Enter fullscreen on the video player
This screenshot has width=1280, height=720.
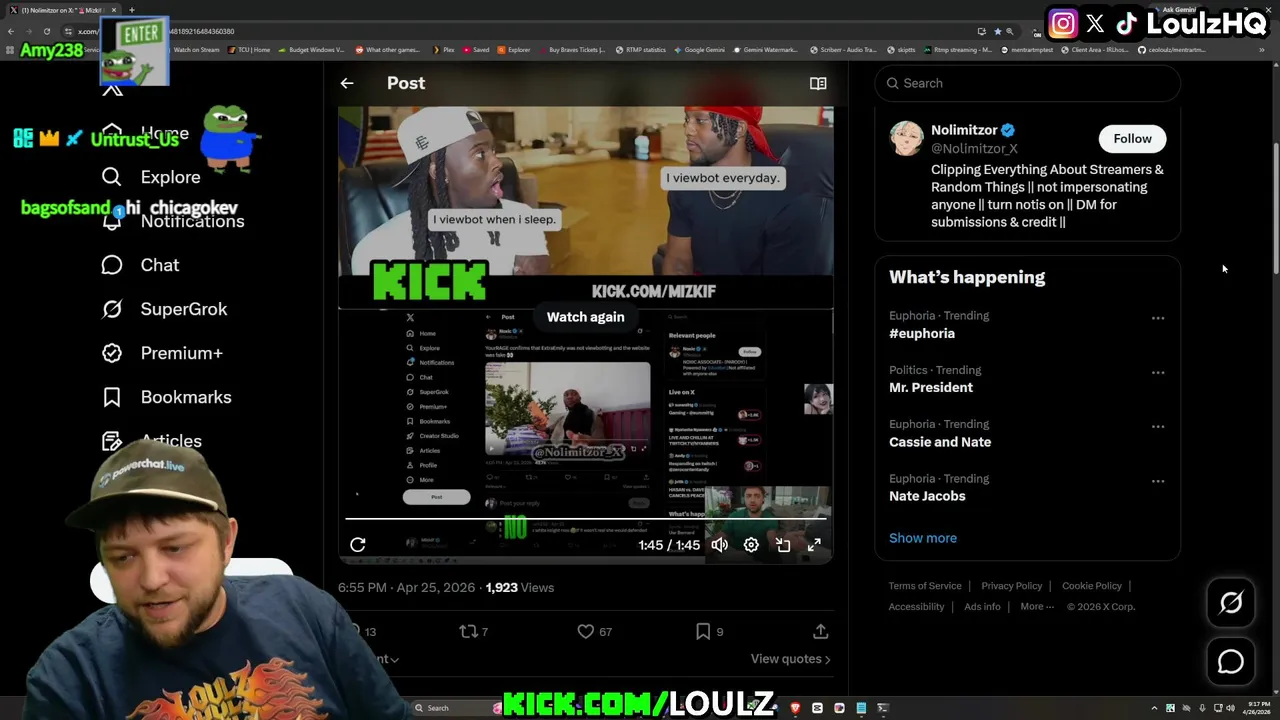tap(814, 545)
